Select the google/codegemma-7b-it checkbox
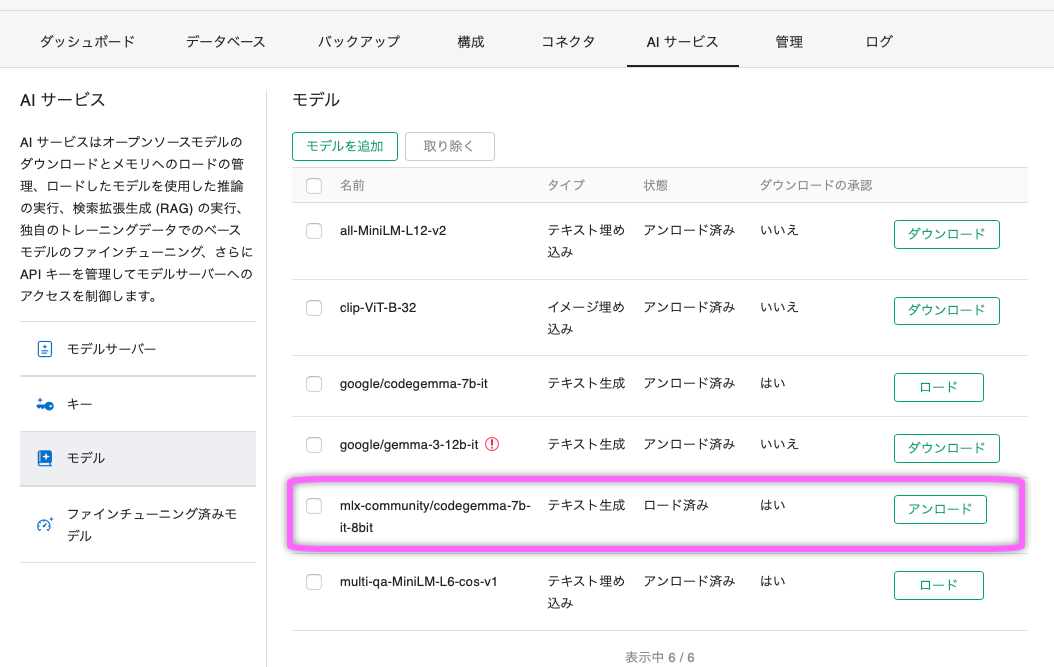1054x667 pixels. [314, 384]
